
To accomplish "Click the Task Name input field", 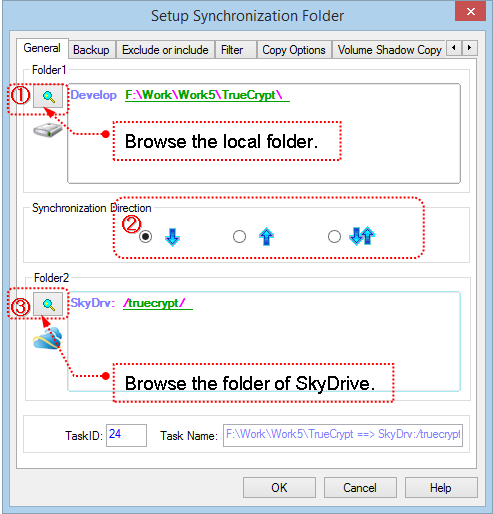I will pyautogui.click(x=343, y=435).
